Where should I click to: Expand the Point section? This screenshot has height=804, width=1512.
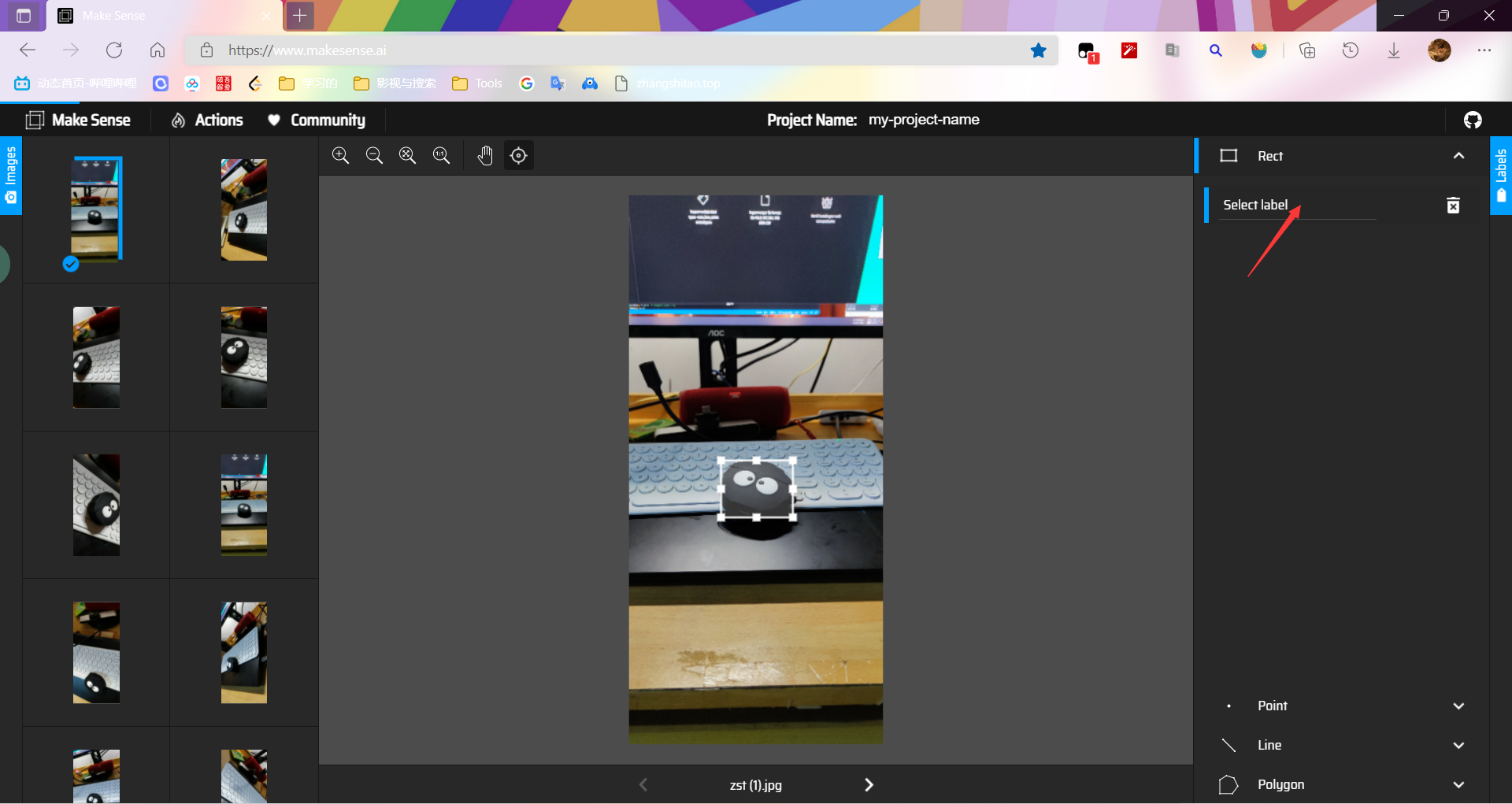[1342, 706]
